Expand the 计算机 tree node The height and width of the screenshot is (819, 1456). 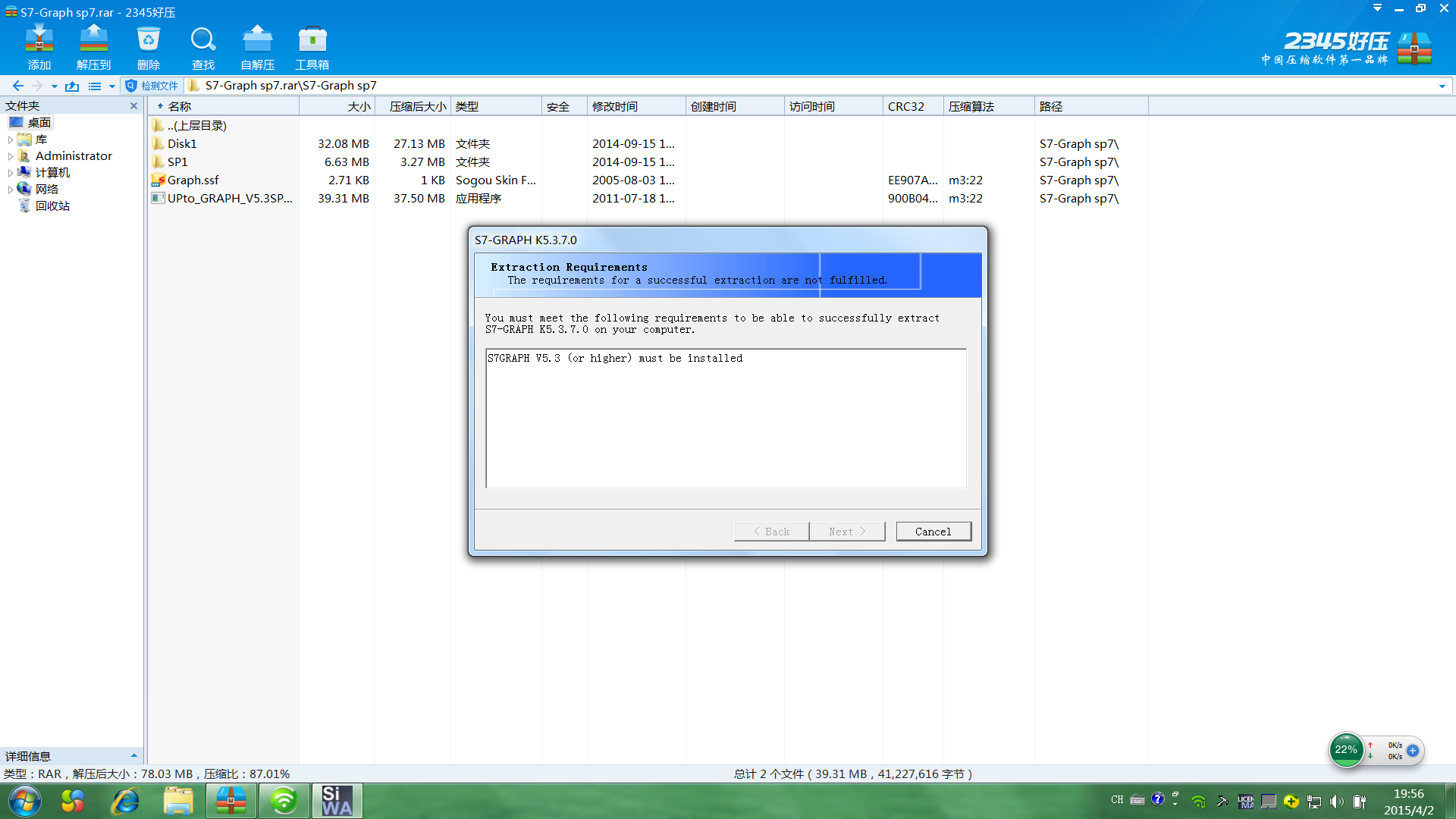[x=11, y=173]
